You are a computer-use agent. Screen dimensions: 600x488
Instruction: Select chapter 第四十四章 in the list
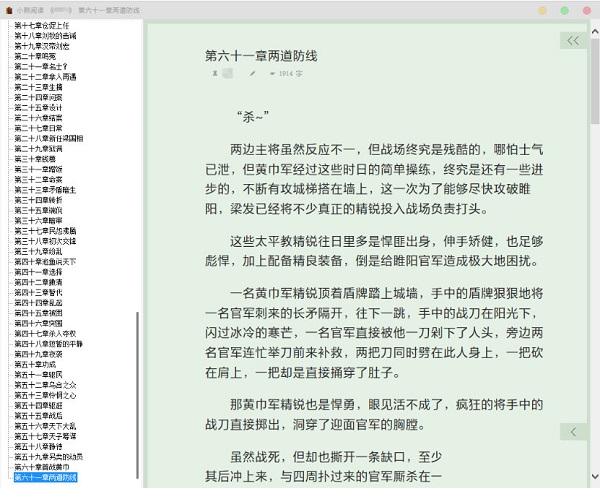coord(38,303)
